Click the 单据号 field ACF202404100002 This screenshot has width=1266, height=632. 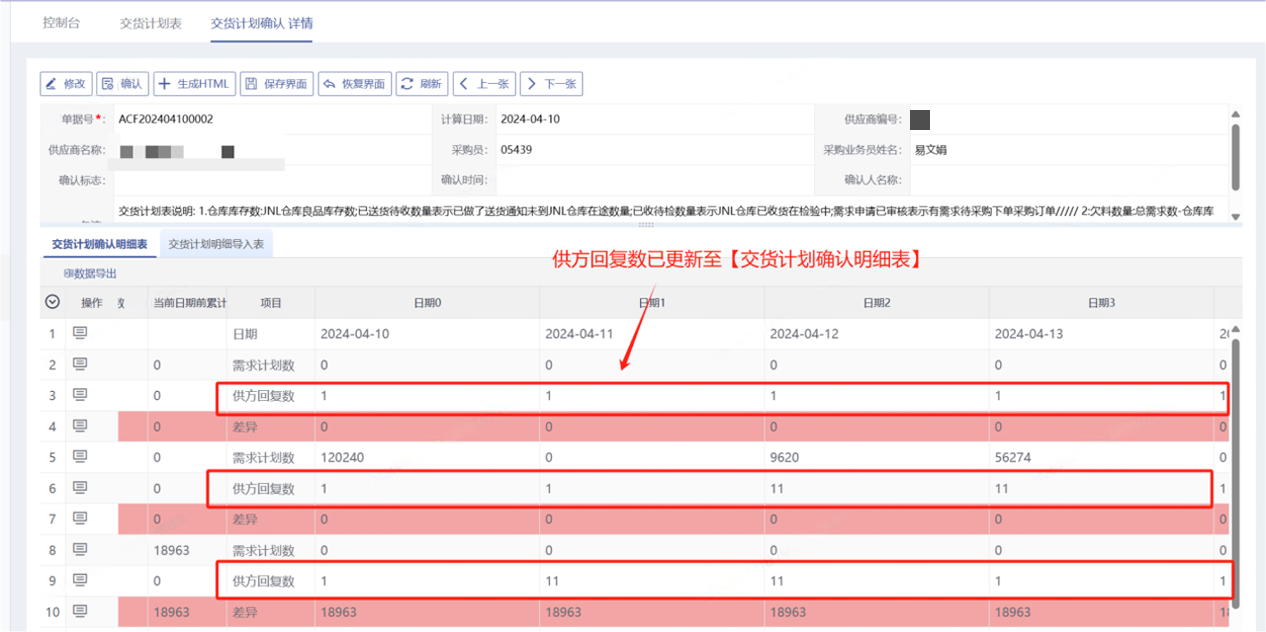pos(166,119)
